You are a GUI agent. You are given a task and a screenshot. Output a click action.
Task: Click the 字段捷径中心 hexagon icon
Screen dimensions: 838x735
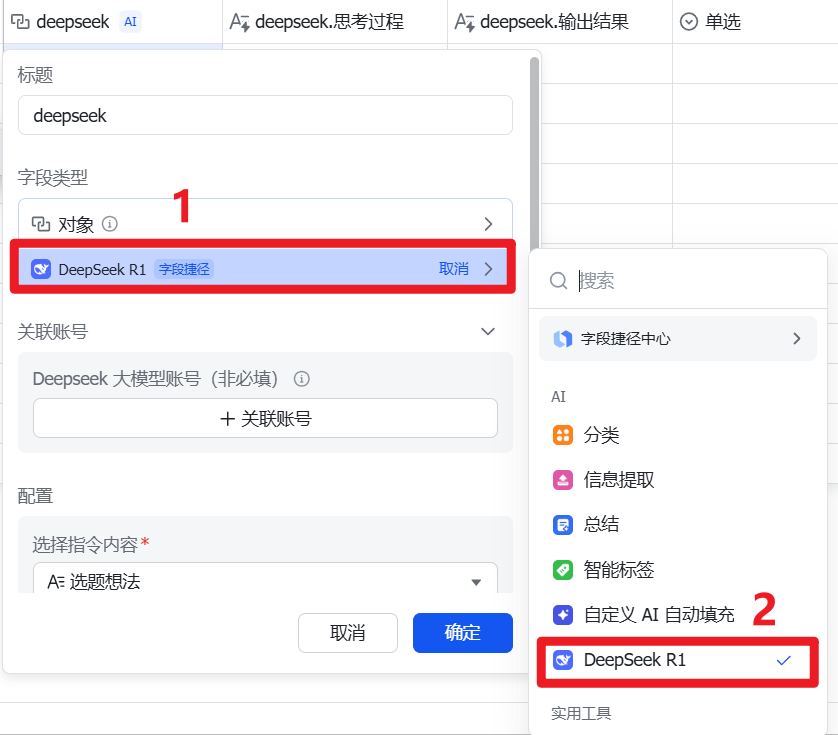pyautogui.click(x=563, y=338)
